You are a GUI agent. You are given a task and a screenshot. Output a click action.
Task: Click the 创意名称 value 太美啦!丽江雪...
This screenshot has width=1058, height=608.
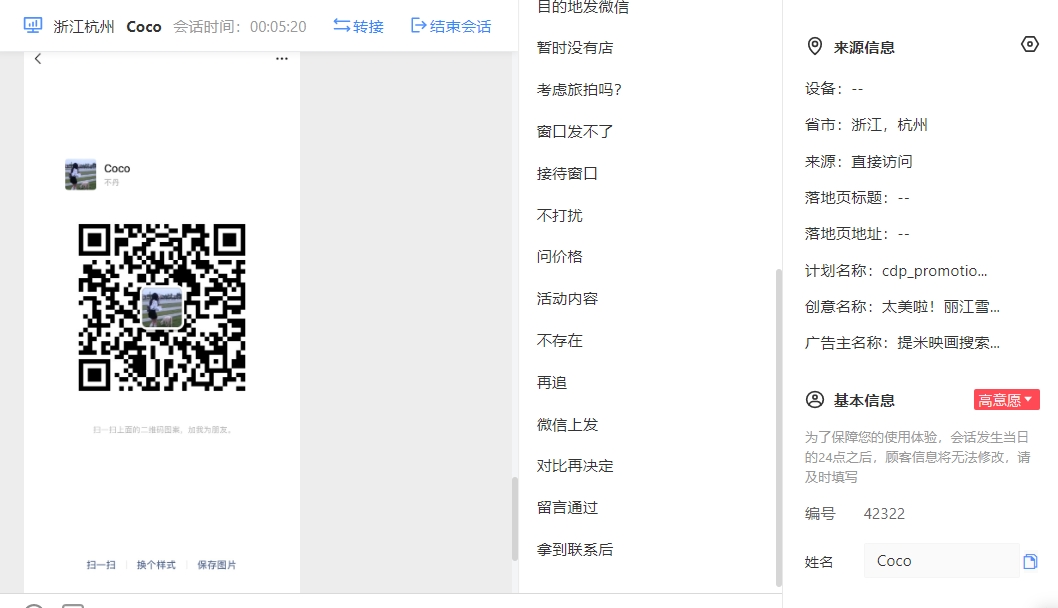click(x=940, y=307)
